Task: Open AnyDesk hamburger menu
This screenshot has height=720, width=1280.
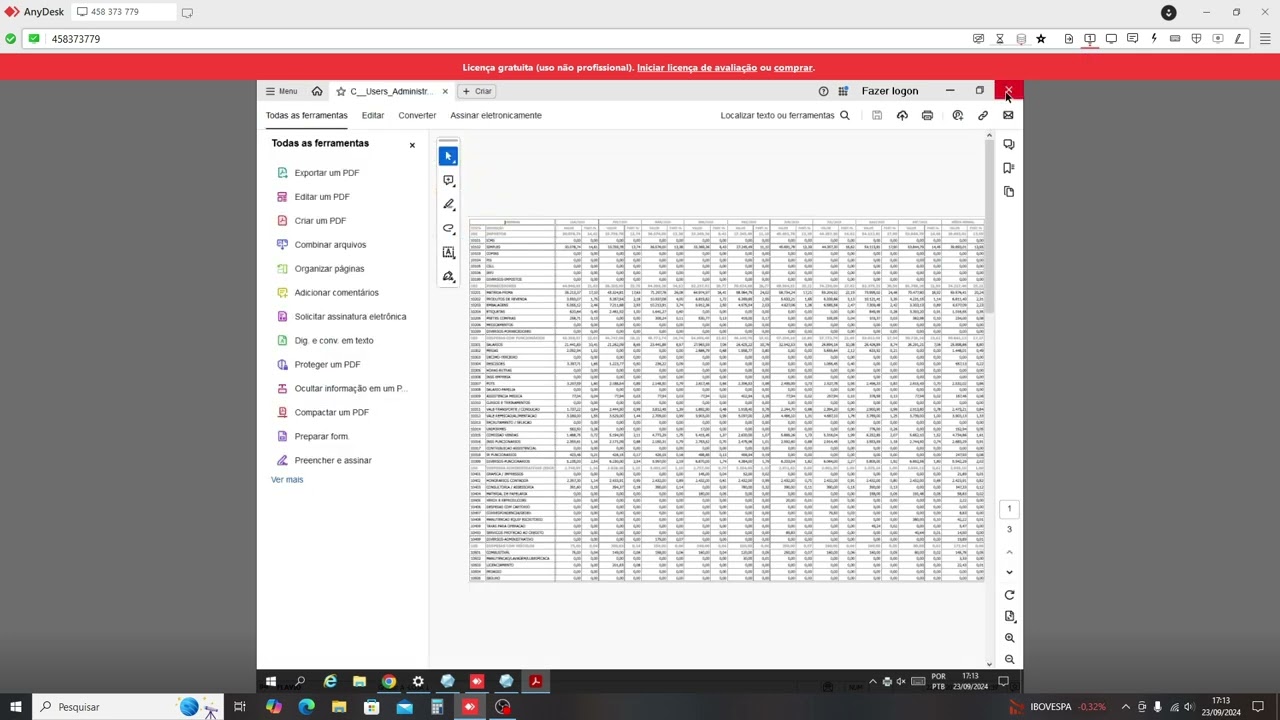Action: 1265,39
